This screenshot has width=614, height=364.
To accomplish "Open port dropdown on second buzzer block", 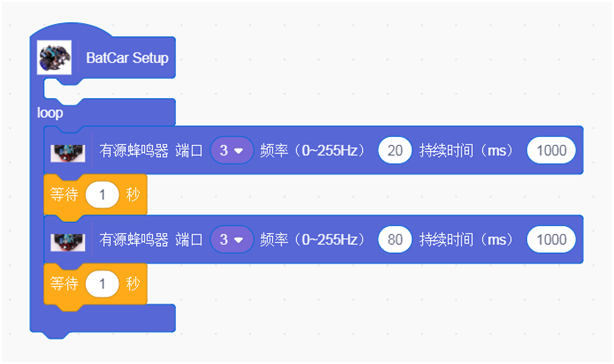I will (231, 239).
